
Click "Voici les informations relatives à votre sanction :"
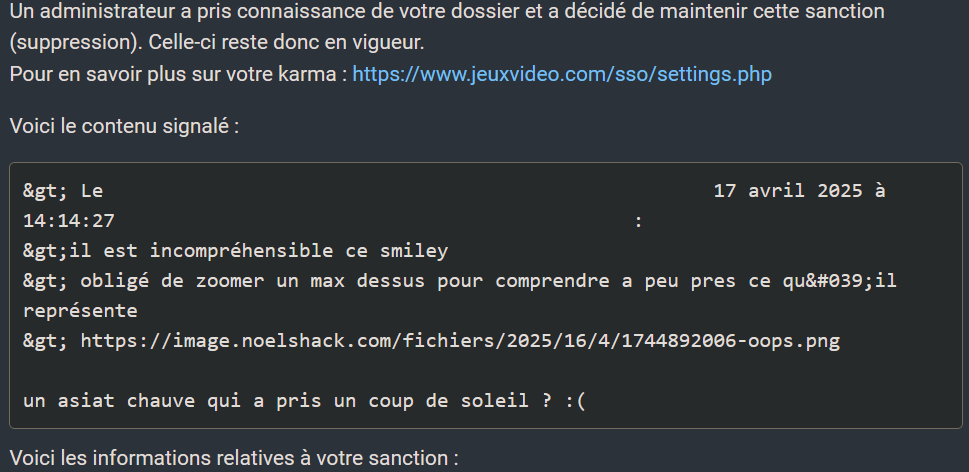234,458
